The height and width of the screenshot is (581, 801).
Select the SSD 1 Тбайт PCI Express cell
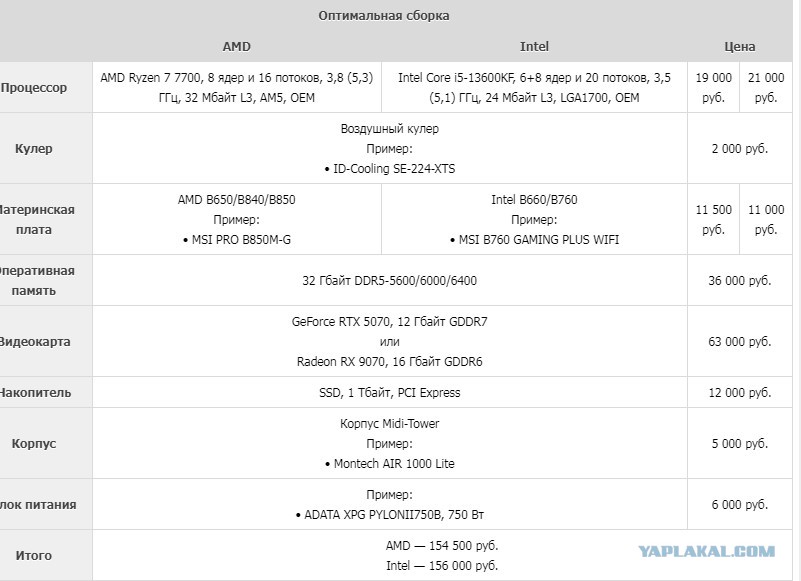point(390,392)
